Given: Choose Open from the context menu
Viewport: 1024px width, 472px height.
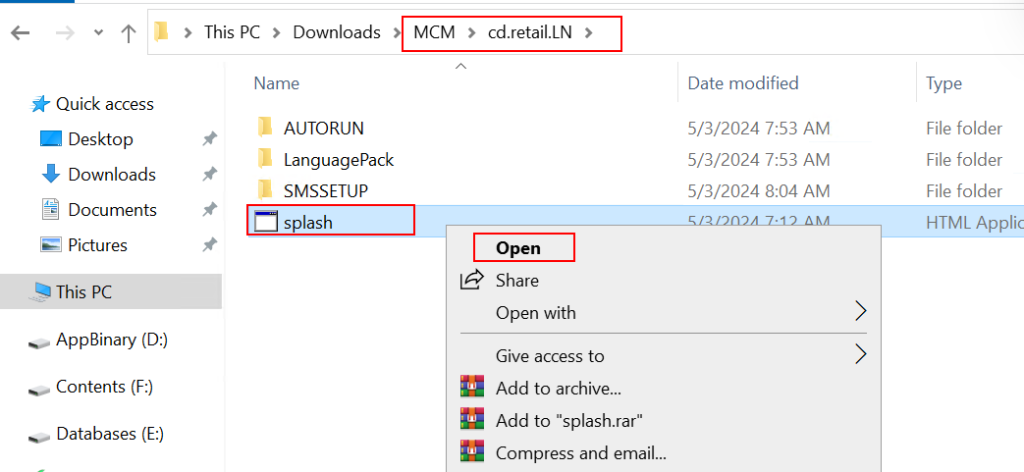Looking at the screenshot, I should pos(518,248).
